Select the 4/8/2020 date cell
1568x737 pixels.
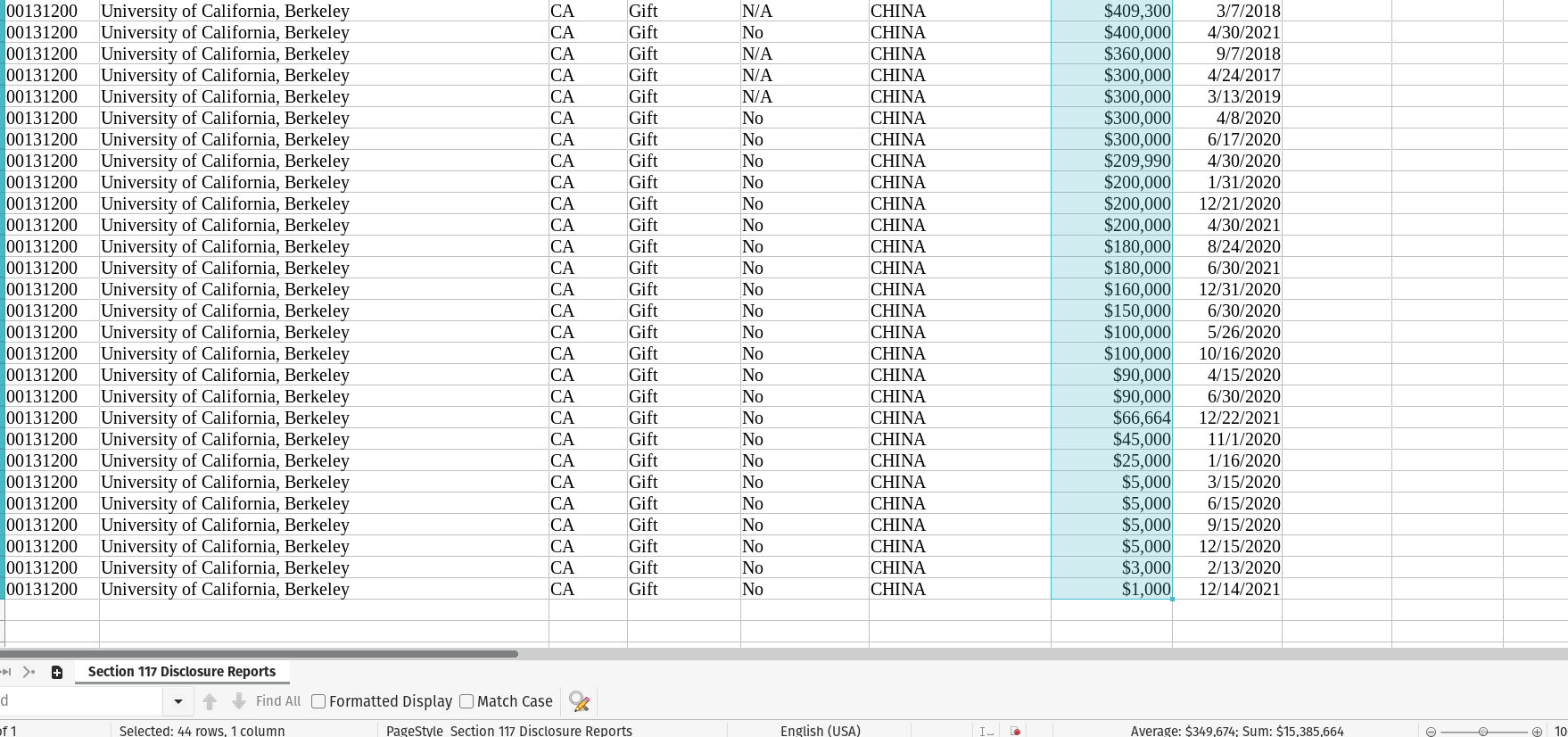(x=1227, y=118)
